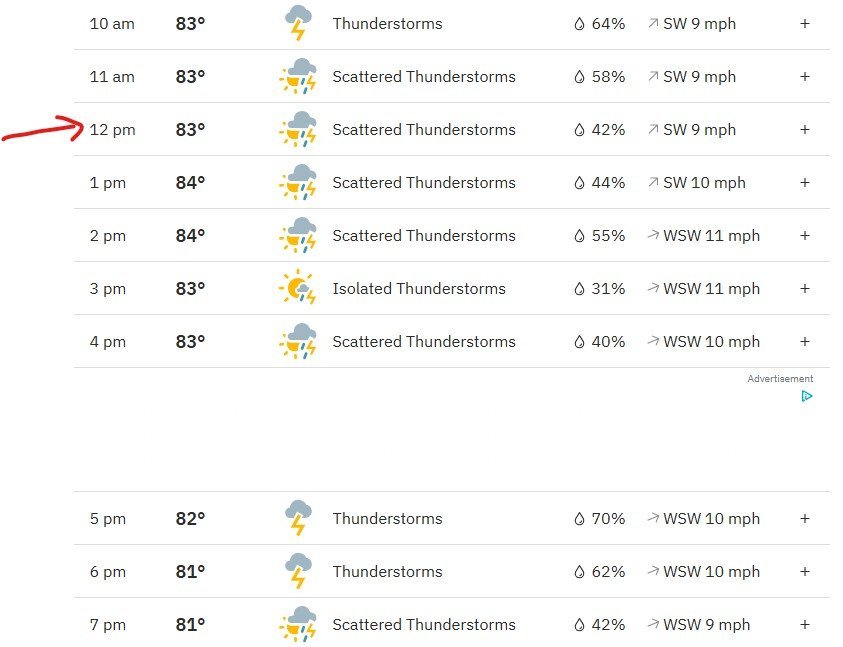Expand the 5 pm forecast row
The height and width of the screenshot is (647, 843).
pyautogui.click(x=804, y=518)
